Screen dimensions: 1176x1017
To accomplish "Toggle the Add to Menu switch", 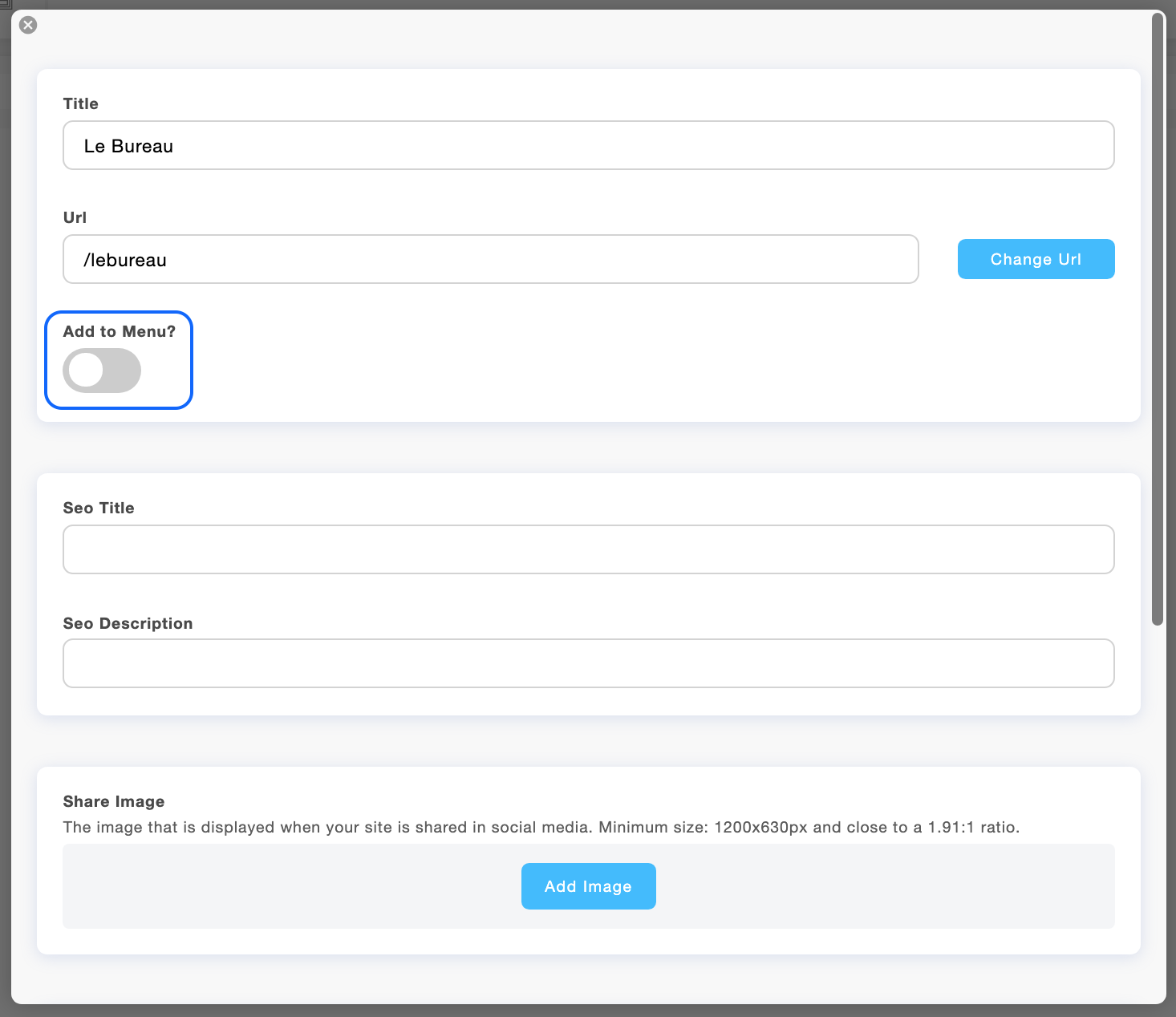I will tap(102, 371).
